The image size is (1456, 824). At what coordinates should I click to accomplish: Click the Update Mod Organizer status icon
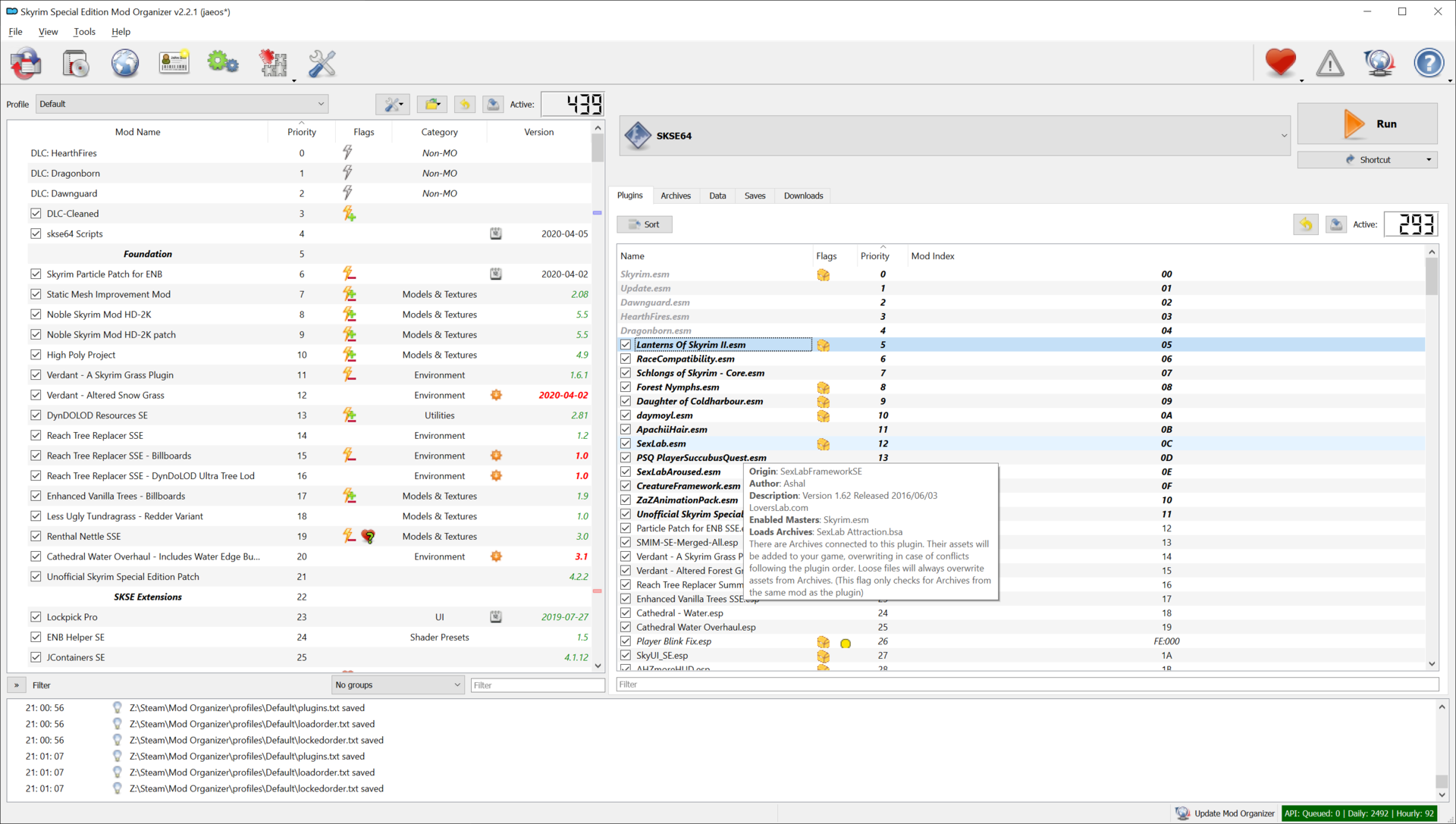(x=1182, y=813)
